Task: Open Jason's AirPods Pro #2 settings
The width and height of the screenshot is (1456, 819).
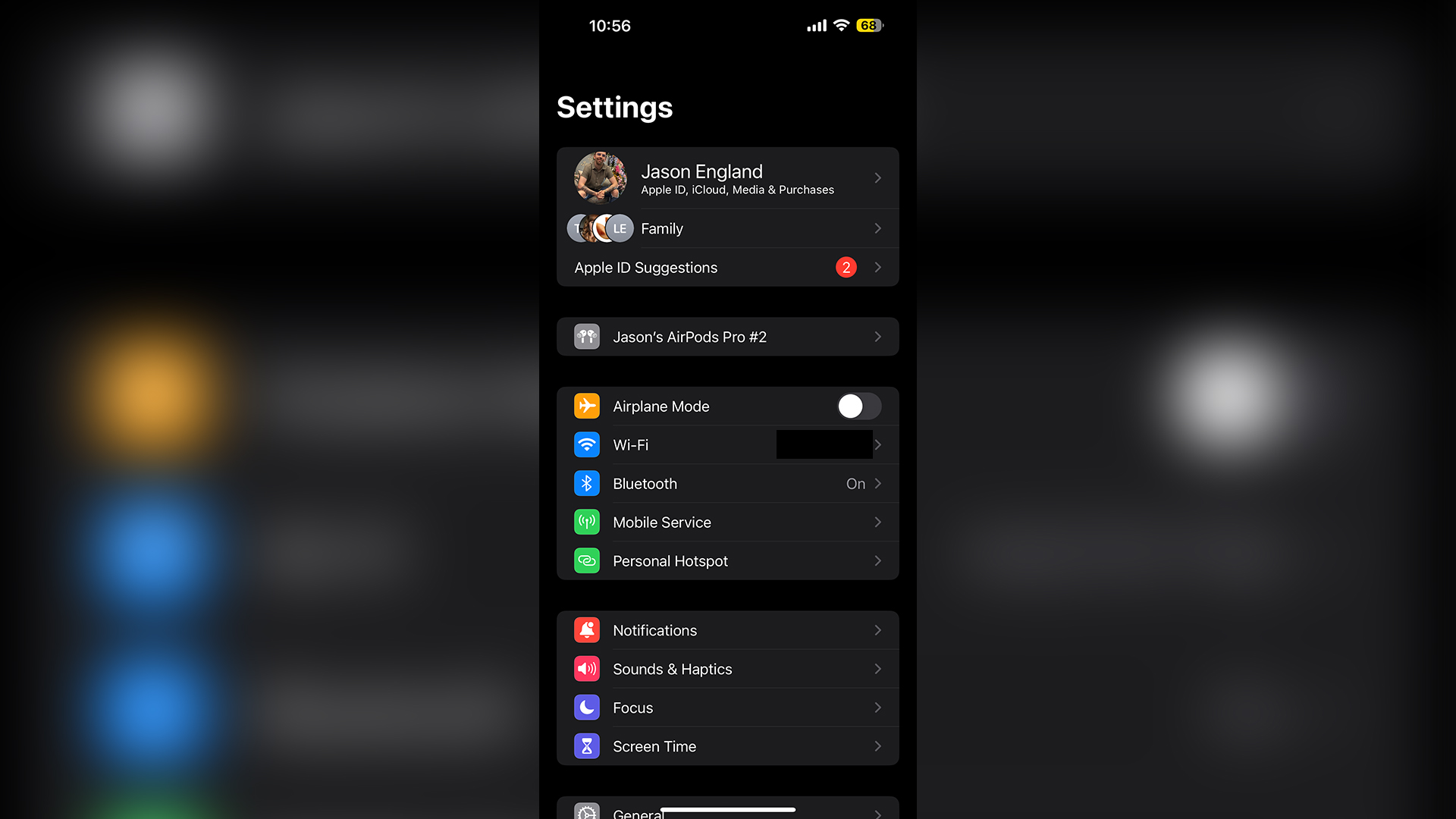Action: (x=728, y=336)
